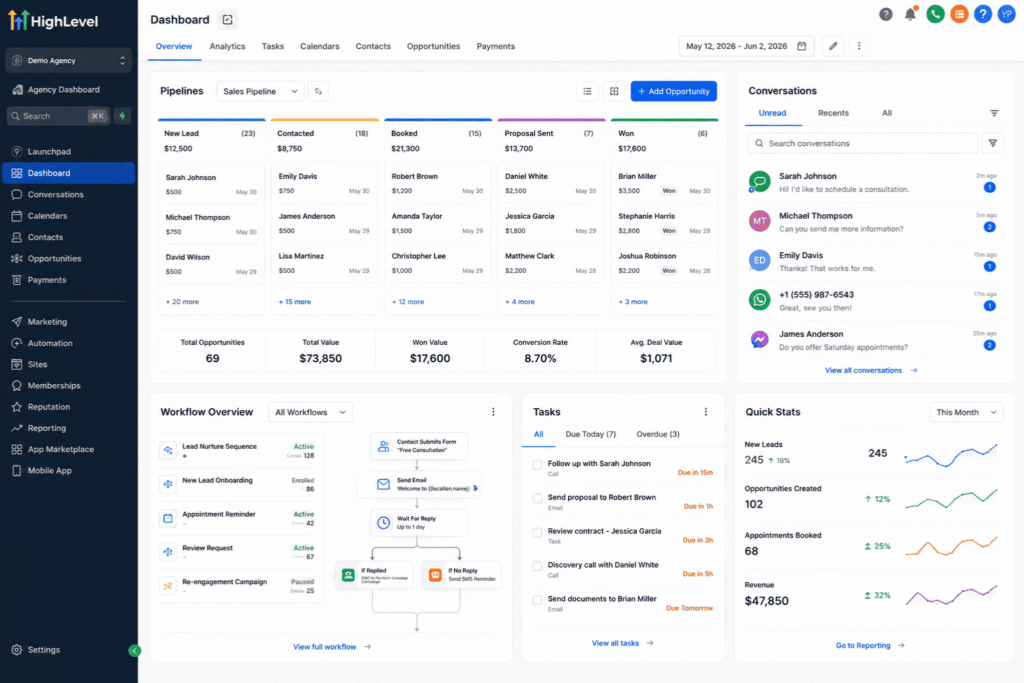Open Michael Thompson's unread conversation
Screen dimensions: 1024x683
[874, 222]
